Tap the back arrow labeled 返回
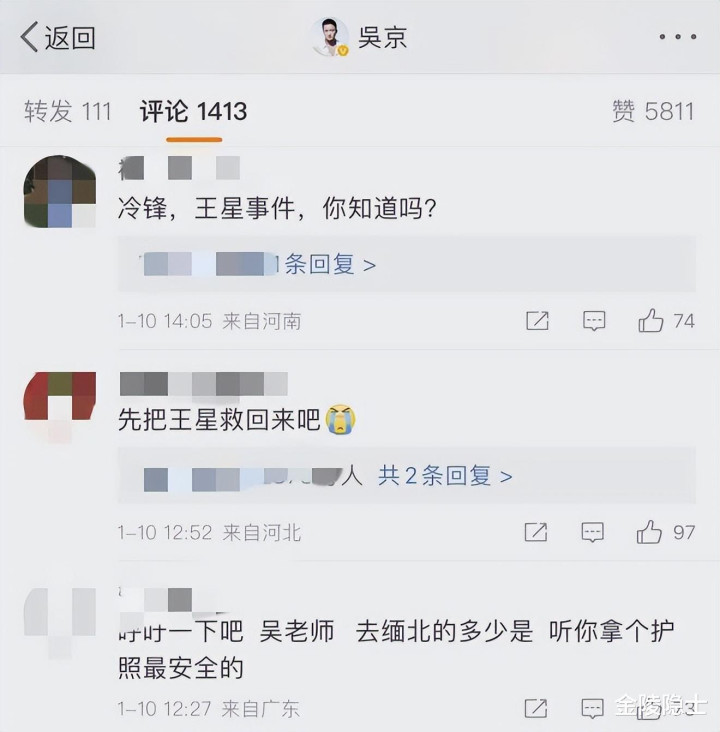Viewport: 720px width, 732px height. click(x=58, y=37)
